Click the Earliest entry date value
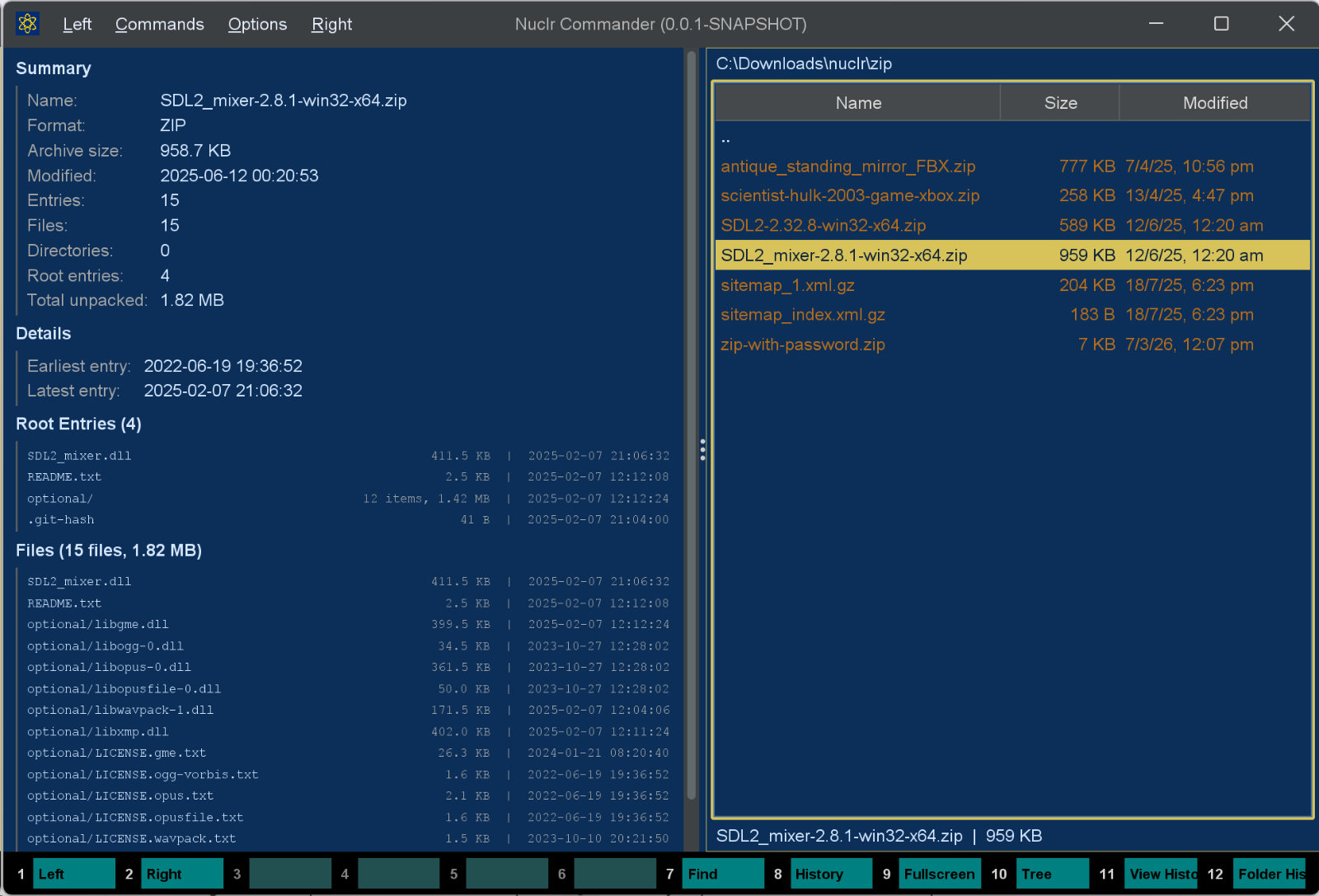Image resolution: width=1319 pixels, height=896 pixels. (x=223, y=366)
